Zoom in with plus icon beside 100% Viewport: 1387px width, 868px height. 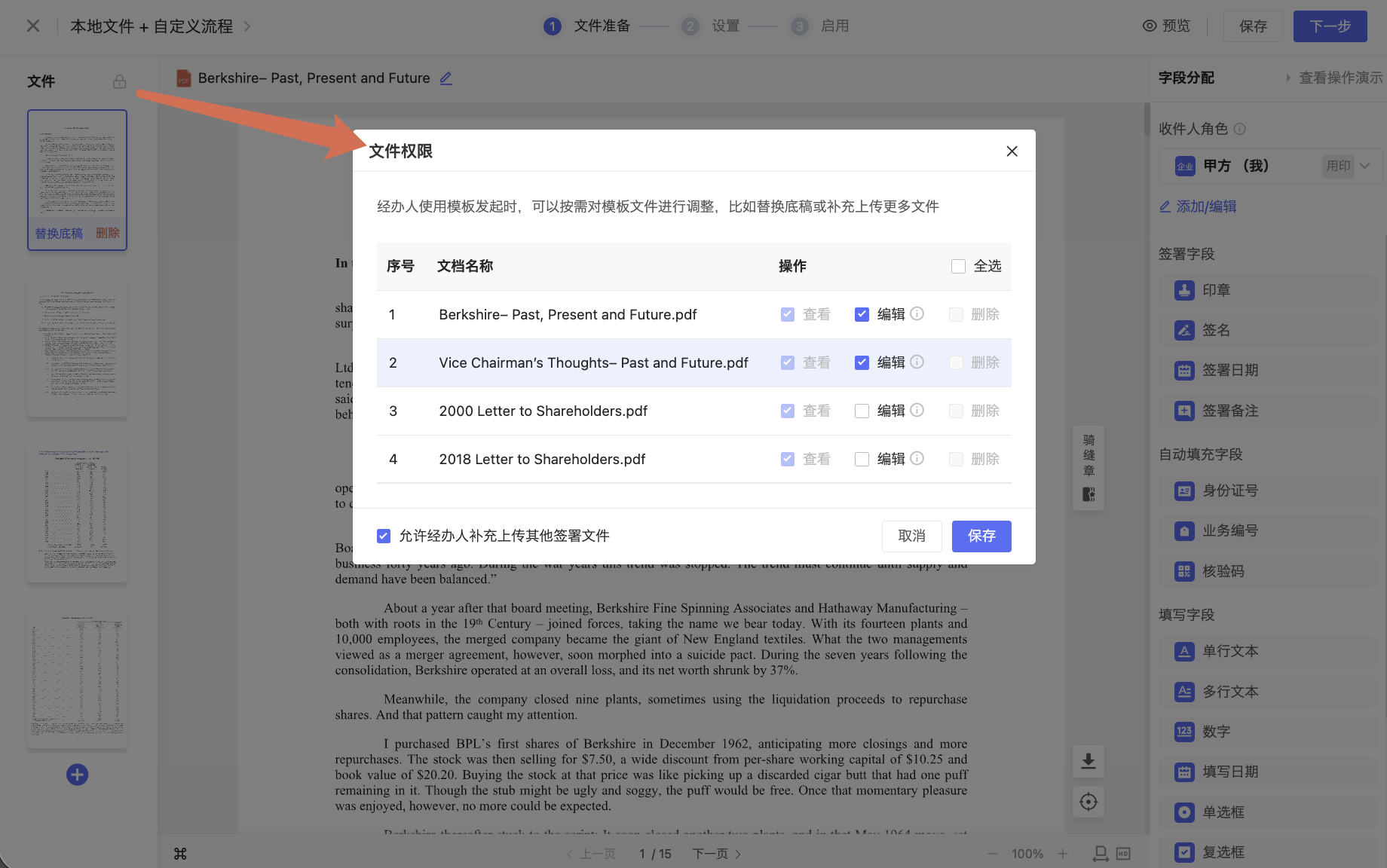coord(1062,854)
